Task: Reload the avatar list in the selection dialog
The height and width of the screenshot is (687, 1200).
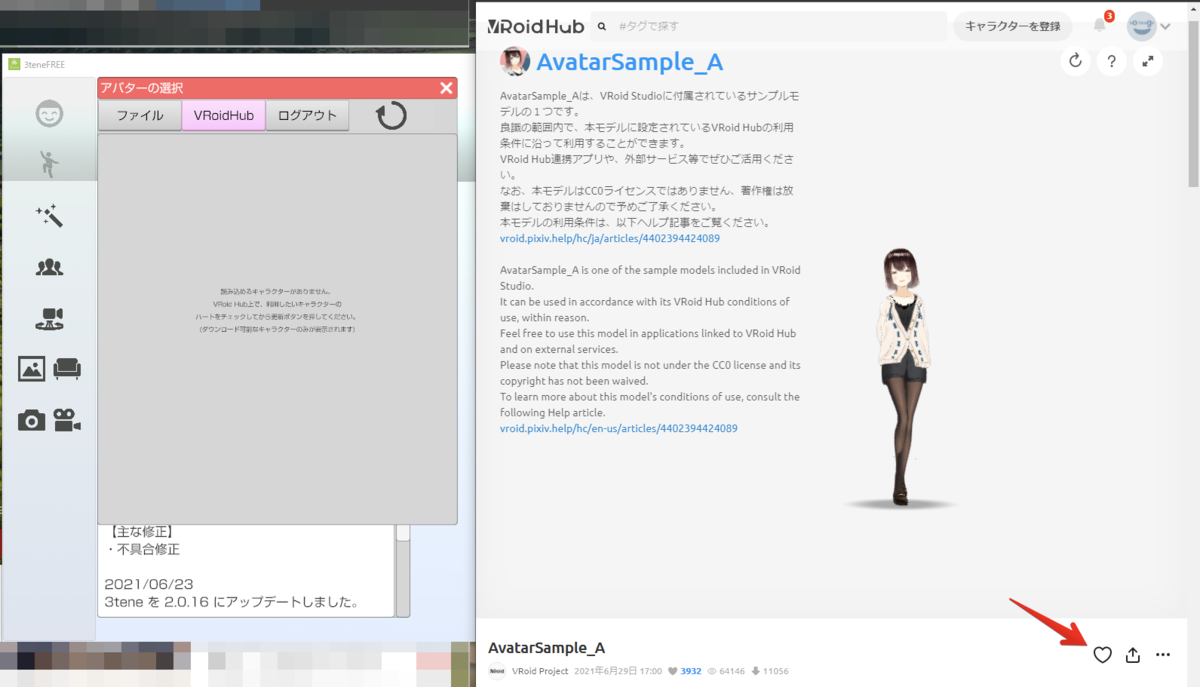Action: pos(390,115)
